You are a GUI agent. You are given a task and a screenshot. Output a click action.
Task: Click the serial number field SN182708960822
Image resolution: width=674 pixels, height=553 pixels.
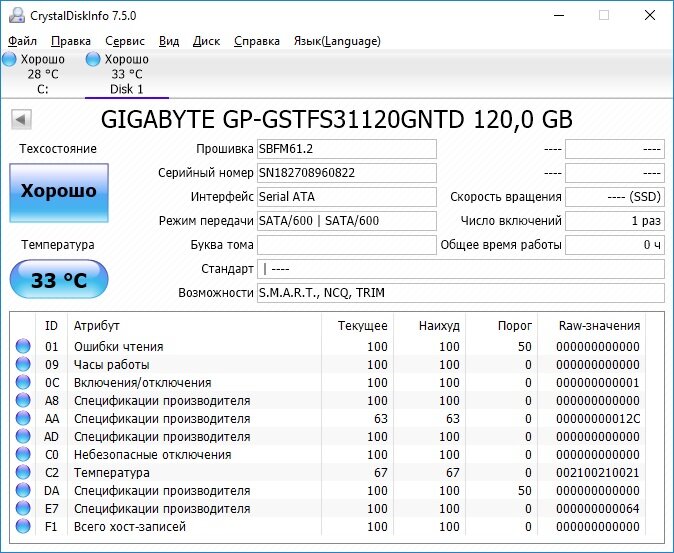tap(347, 173)
